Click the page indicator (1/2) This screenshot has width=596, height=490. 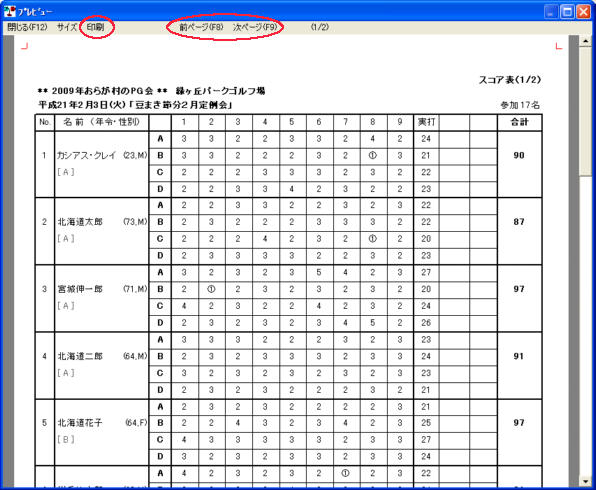[x=320, y=27]
